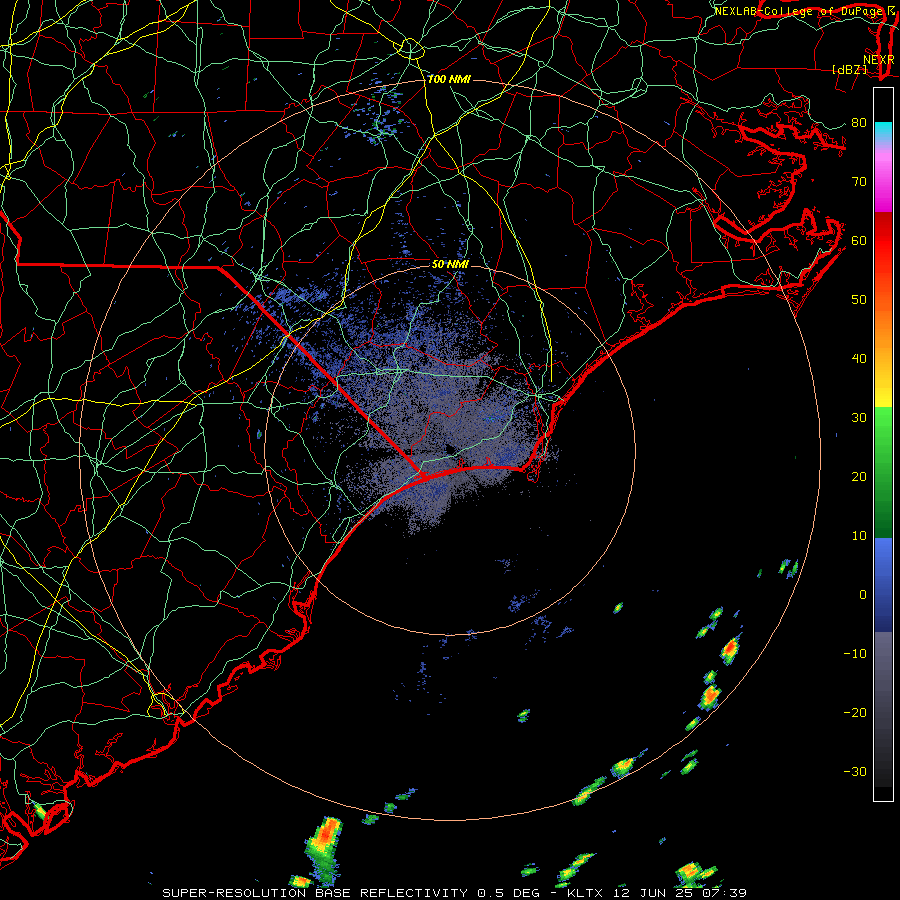This screenshot has height=900, width=900.
Task: Click the "[dBZ]" unit label
Action: coord(849,70)
